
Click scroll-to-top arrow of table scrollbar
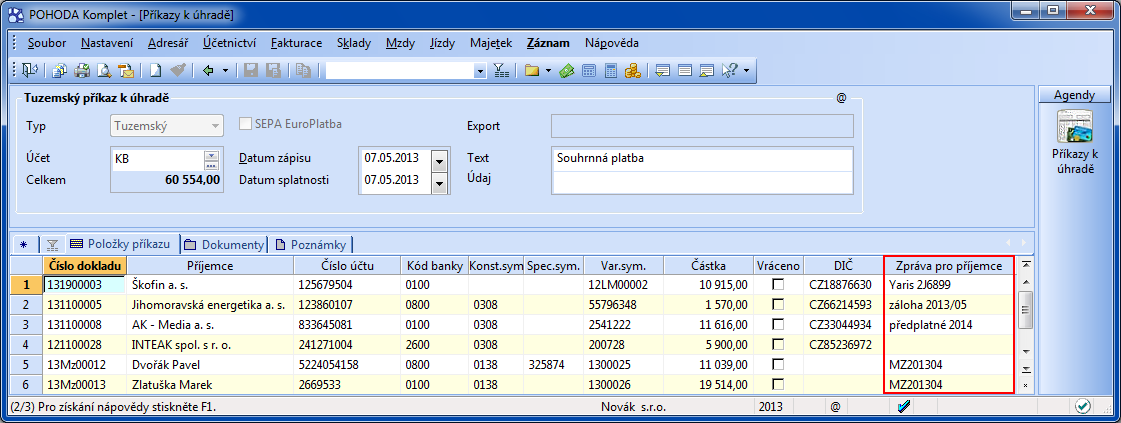point(1026,264)
